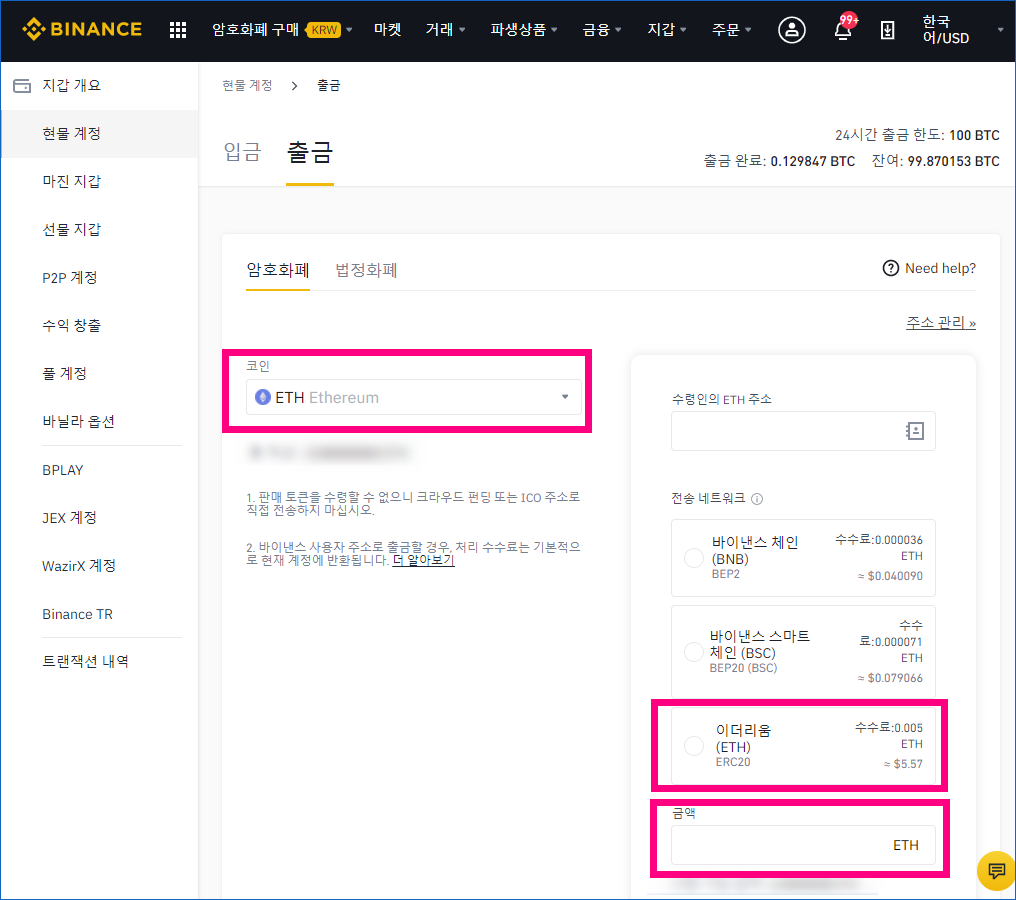Open the notifications bell icon
Viewport: 1016px width, 900px height.
click(x=841, y=31)
